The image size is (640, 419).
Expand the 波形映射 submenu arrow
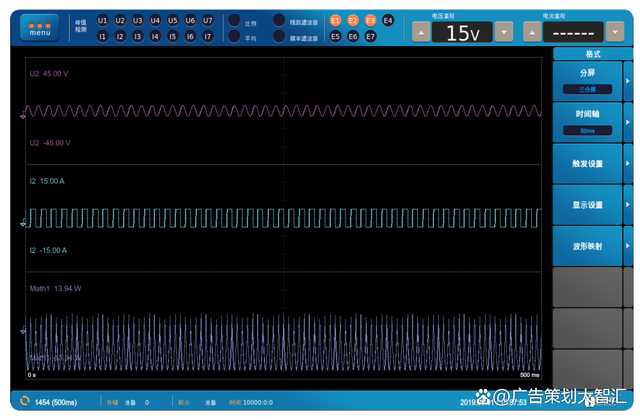coord(628,246)
